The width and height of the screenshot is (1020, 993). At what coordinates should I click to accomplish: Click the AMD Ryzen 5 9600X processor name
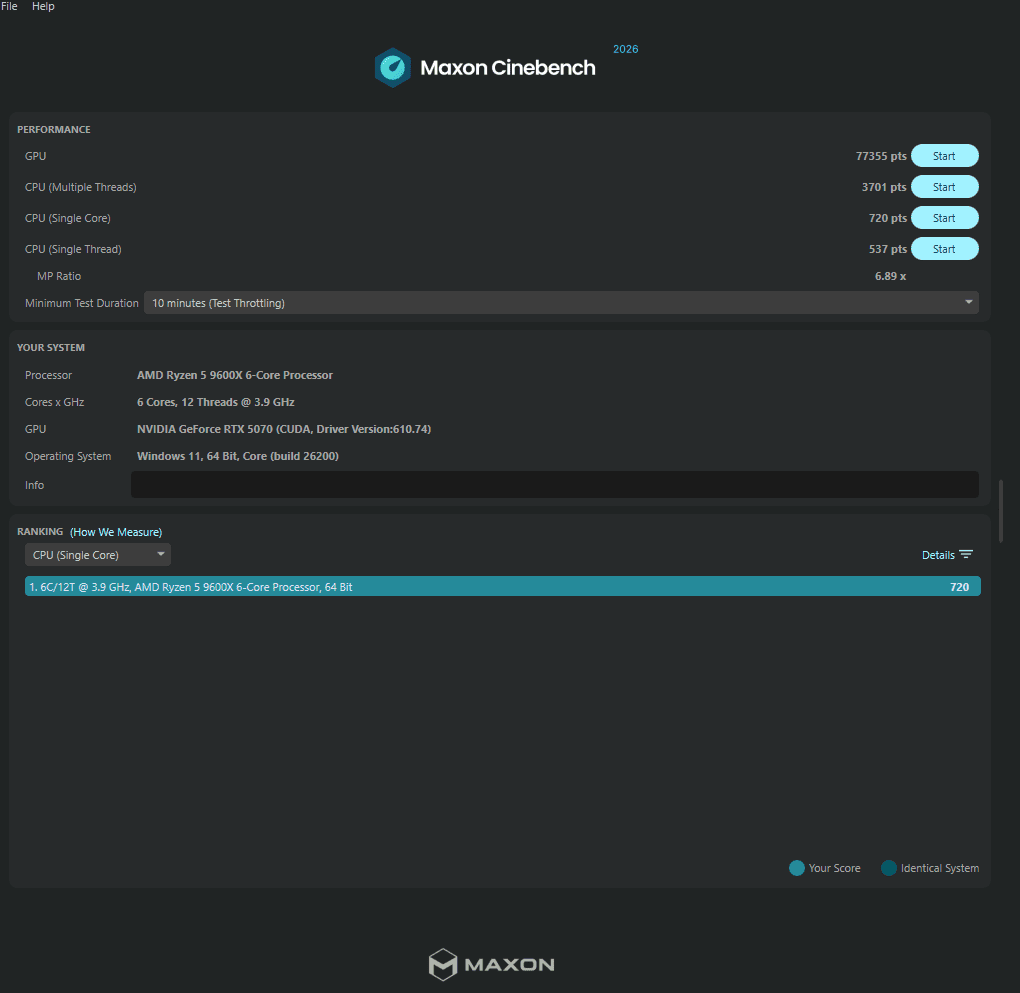click(x=234, y=375)
